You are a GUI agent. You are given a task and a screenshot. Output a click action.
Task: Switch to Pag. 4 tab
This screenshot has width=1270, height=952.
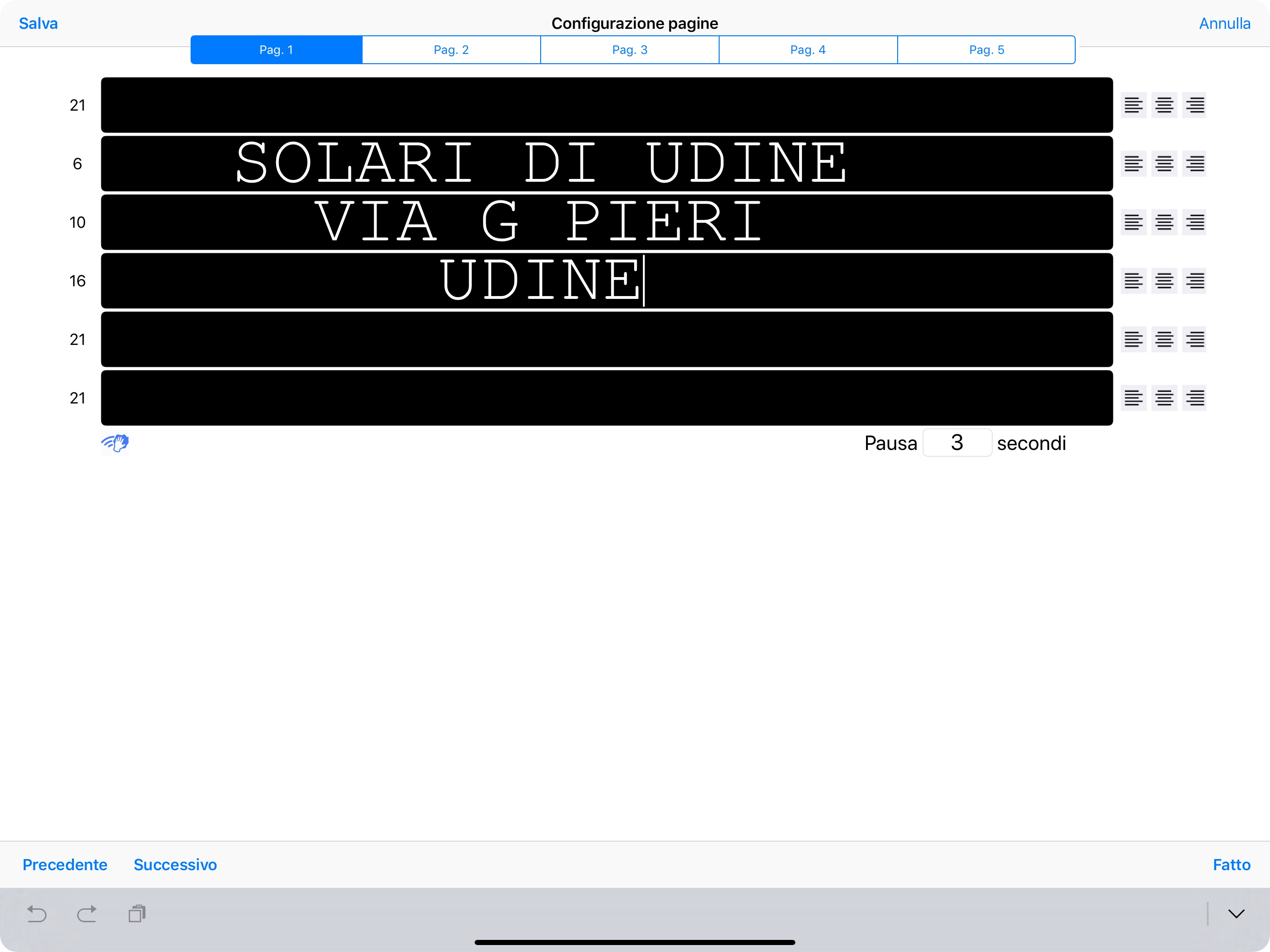point(808,50)
